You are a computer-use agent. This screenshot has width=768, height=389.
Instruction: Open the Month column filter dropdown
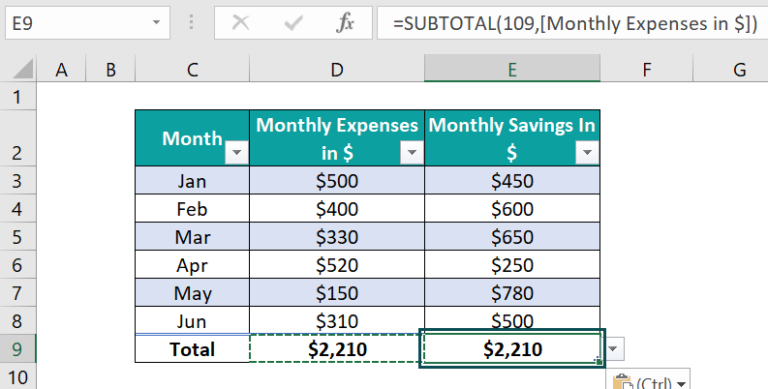tap(237, 153)
